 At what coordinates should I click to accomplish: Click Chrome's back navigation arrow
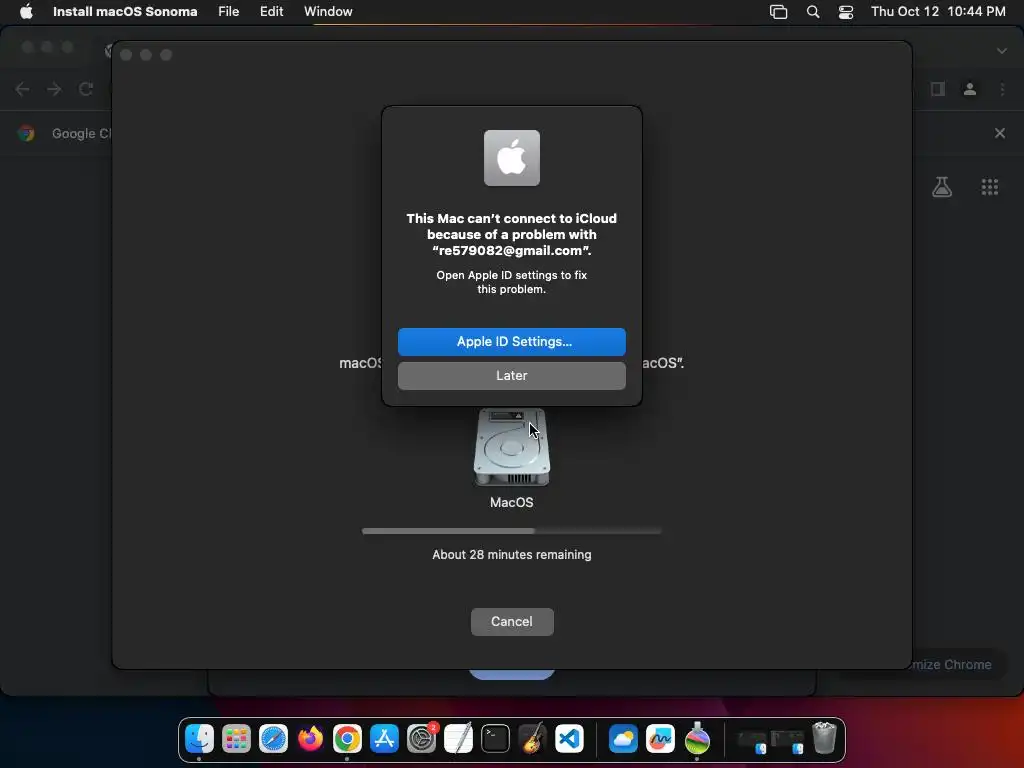(x=22, y=89)
